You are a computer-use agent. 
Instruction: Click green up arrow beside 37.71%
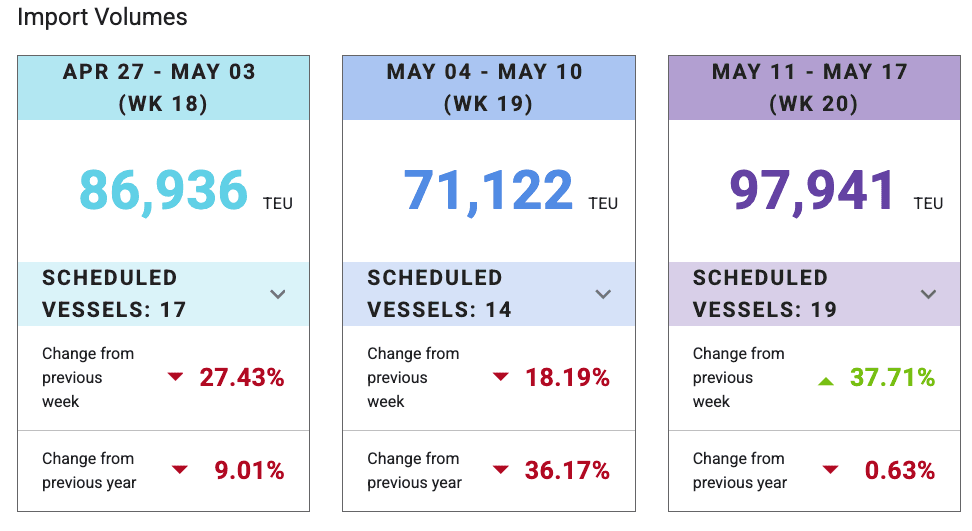point(826,379)
